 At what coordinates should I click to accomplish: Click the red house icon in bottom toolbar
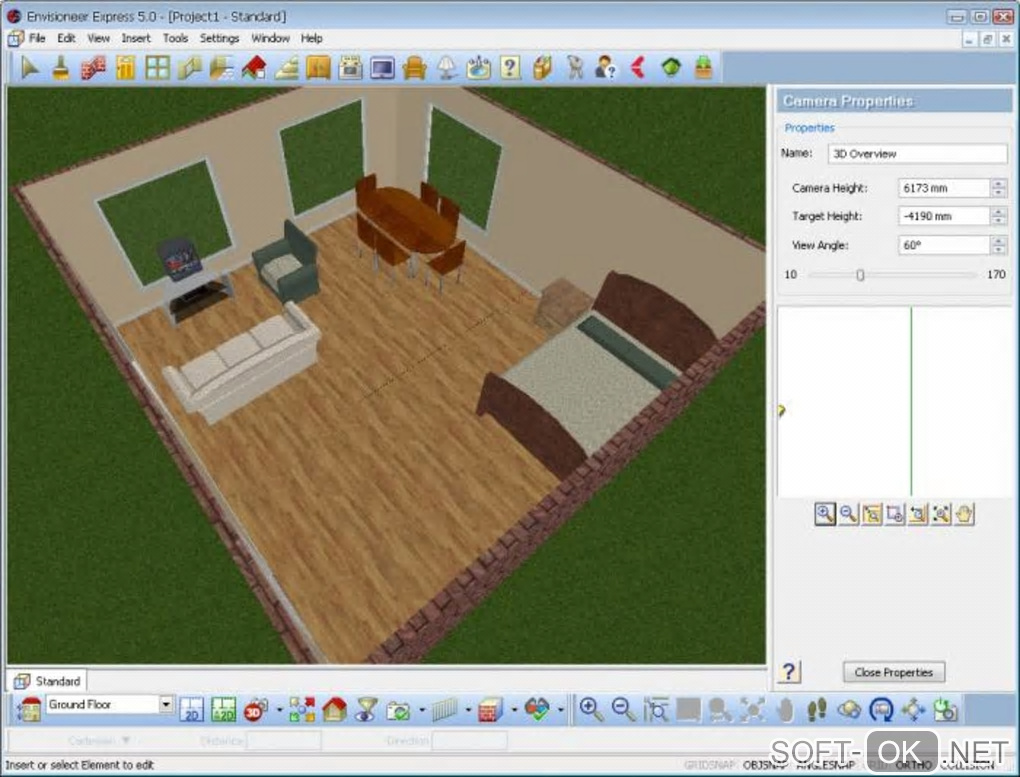334,709
